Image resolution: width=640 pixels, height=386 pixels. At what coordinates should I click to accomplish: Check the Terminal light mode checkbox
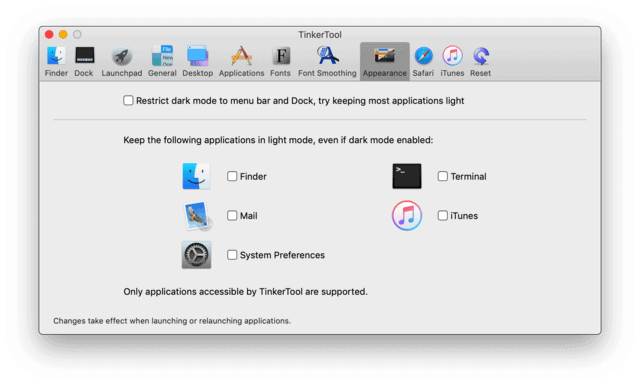(442, 176)
